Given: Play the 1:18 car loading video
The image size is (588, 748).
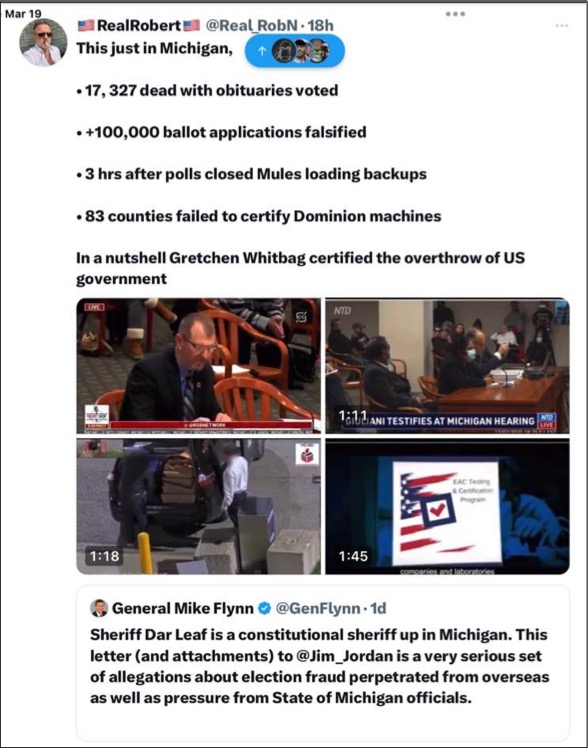Looking at the screenshot, I should [198, 507].
